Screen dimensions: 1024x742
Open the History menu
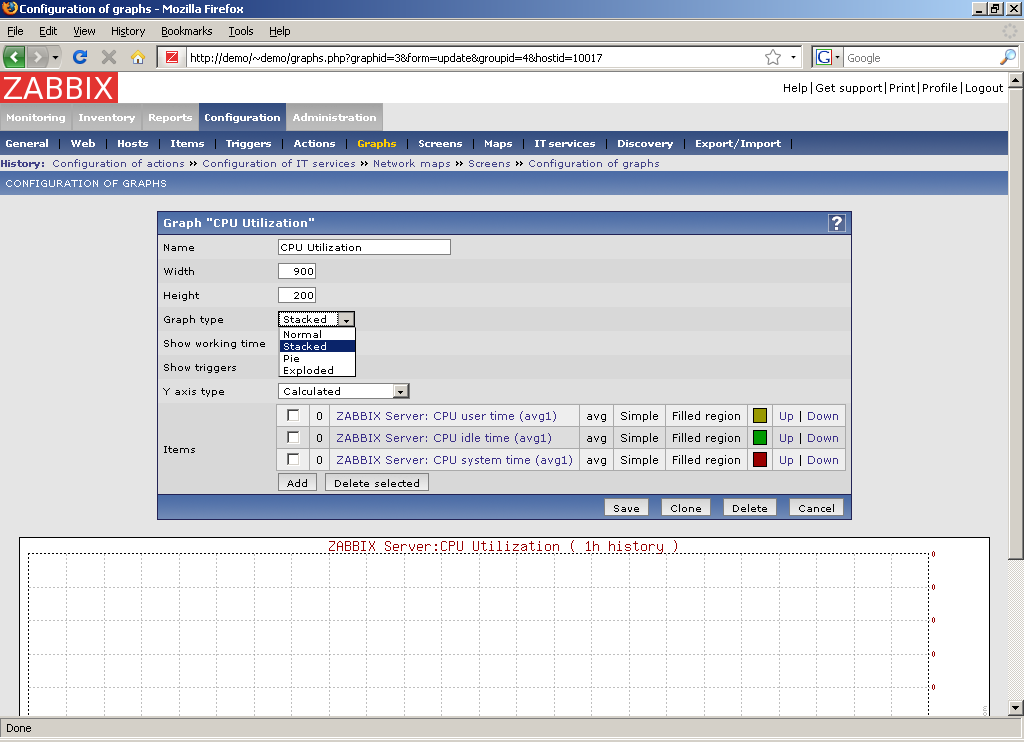127,31
